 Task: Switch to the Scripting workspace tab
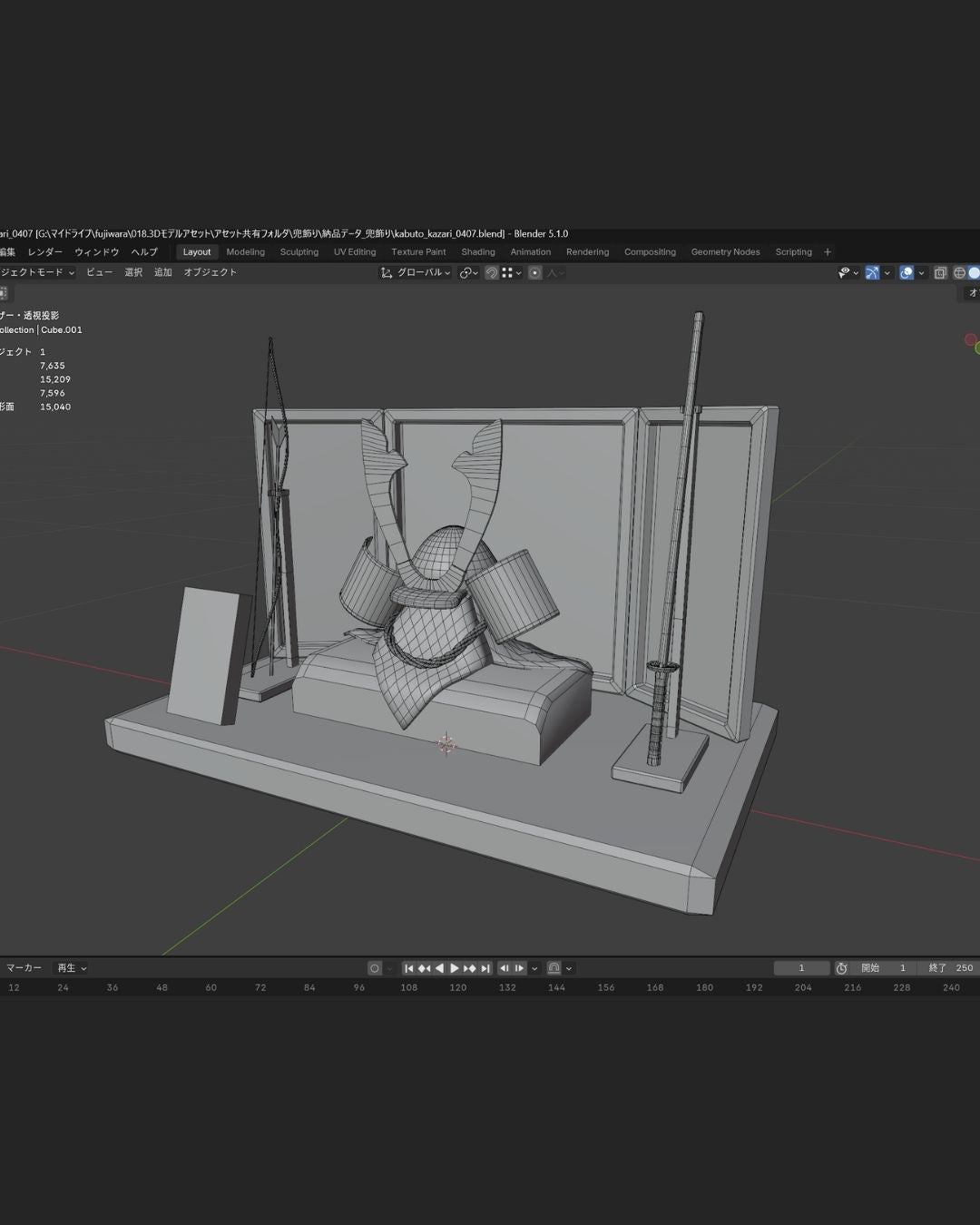(x=793, y=252)
